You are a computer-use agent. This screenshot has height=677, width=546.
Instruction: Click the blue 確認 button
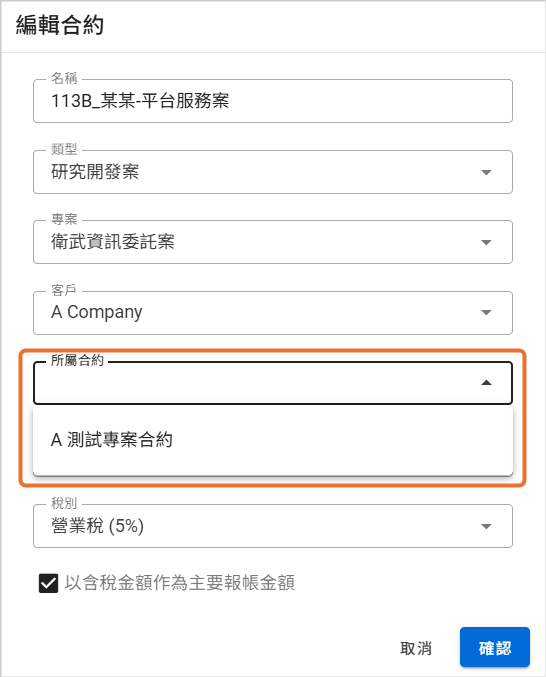495,647
